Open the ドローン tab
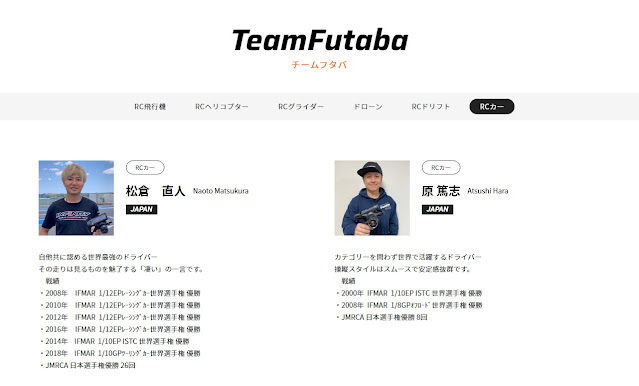Image resolution: width=639 pixels, height=386 pixels. click(368, 107)
